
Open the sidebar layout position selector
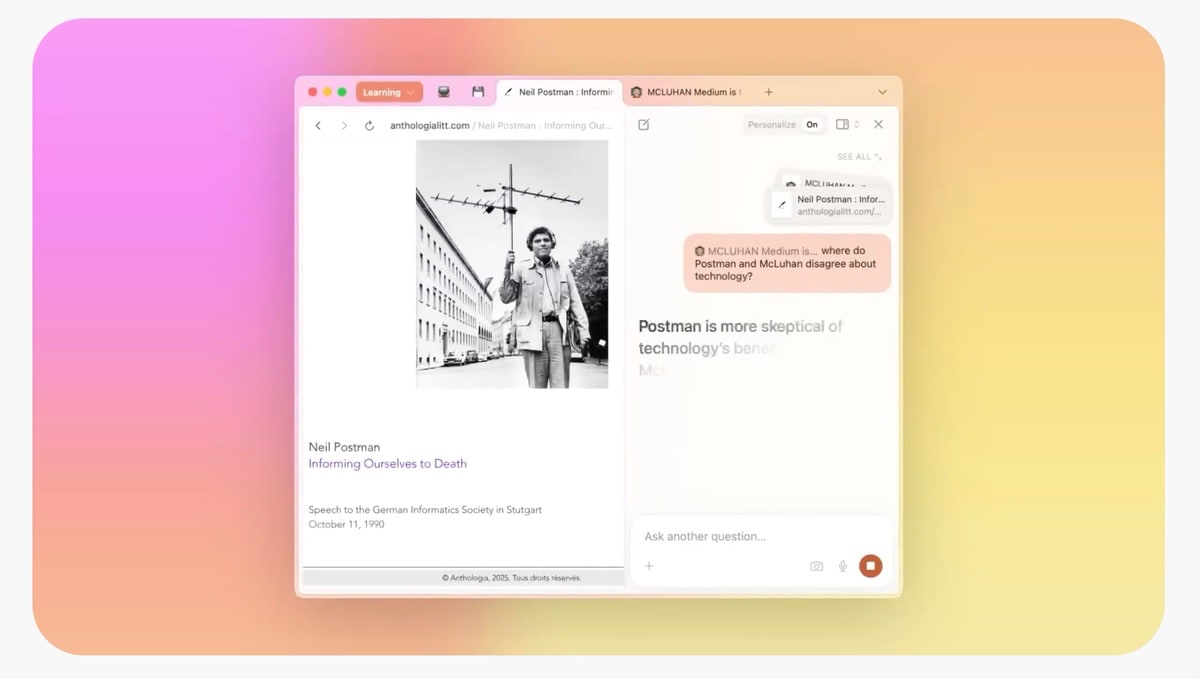847,125
